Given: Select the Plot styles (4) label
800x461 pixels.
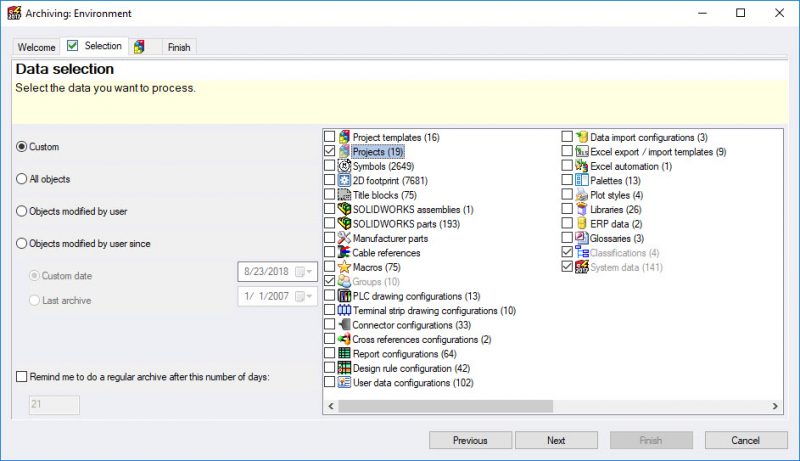Looking at the screenshot, I should pos(616,195).
